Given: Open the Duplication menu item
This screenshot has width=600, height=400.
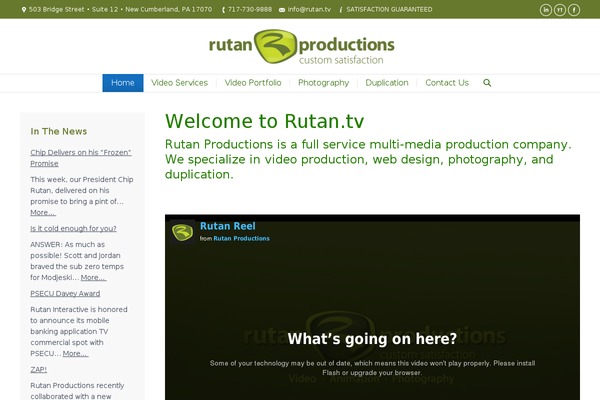Looking at the screenshot, I should tap(387, 83).
